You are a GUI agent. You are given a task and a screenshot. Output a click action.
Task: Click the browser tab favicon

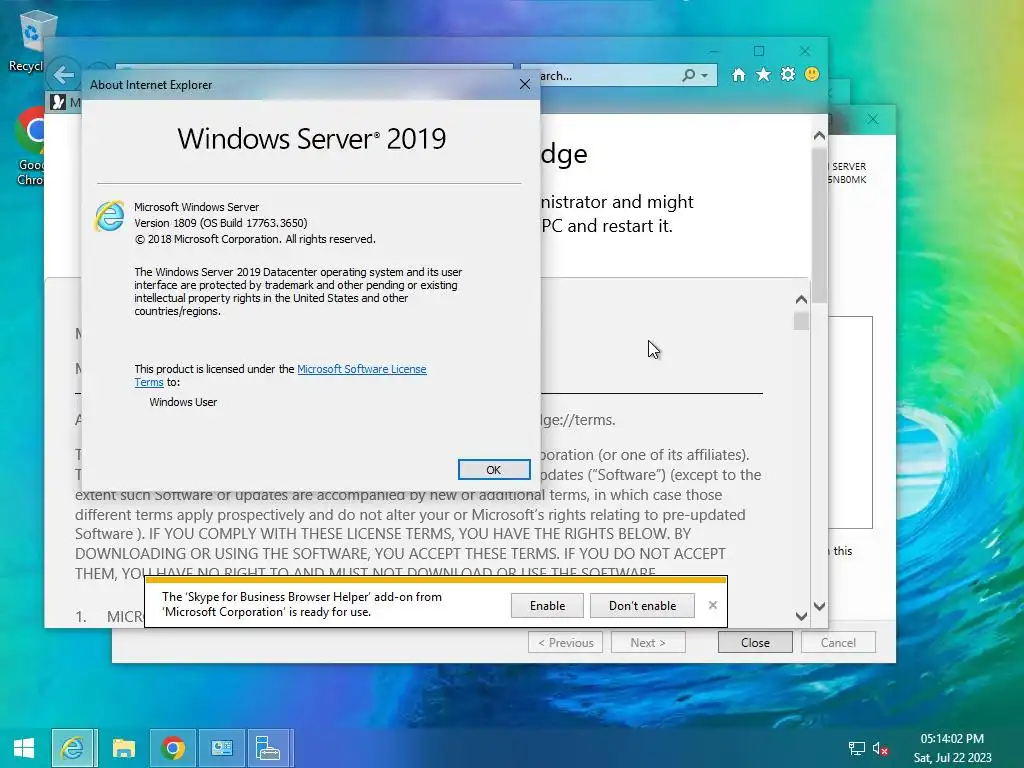[x=58, y=102]
